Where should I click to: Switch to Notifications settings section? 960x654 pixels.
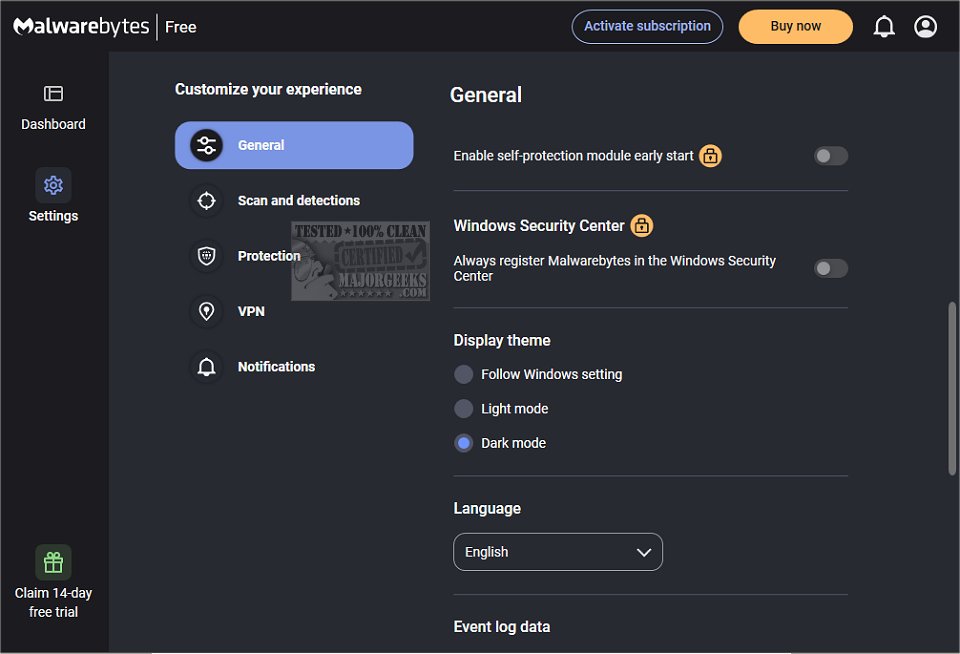coord(276,367)
